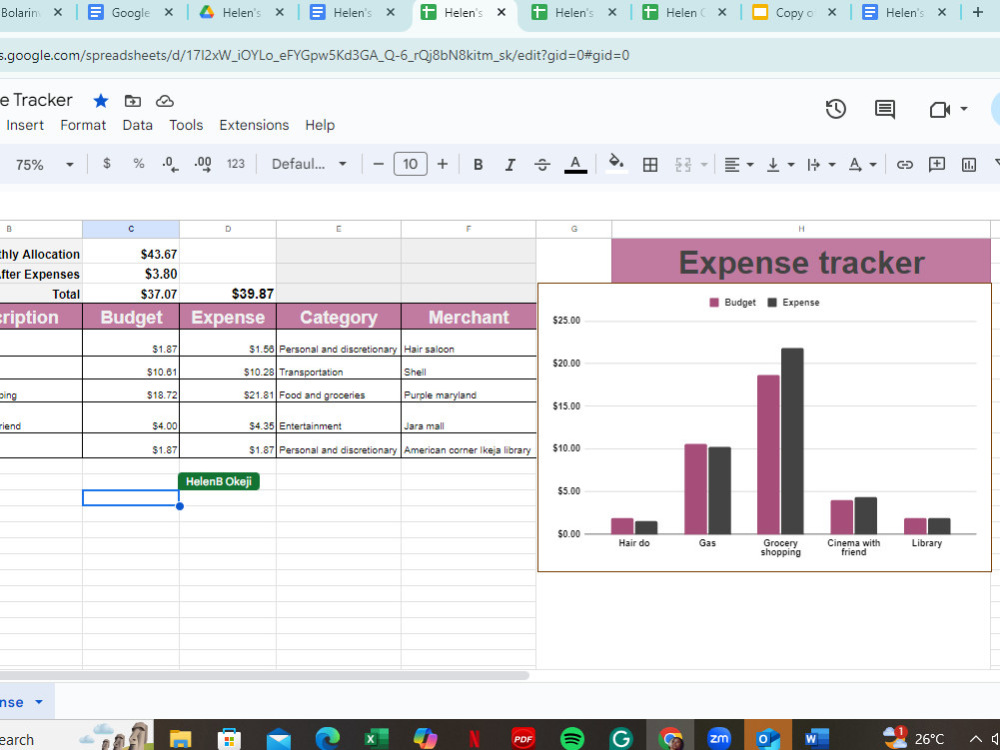Open the borders menu
Screen dimensions: 1000x750
[x=650, y=165]
